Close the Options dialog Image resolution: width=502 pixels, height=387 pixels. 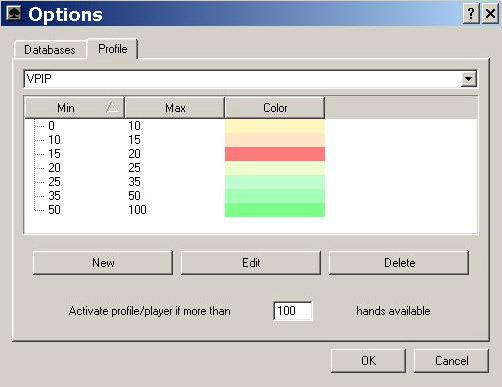[x=490, y=14]
